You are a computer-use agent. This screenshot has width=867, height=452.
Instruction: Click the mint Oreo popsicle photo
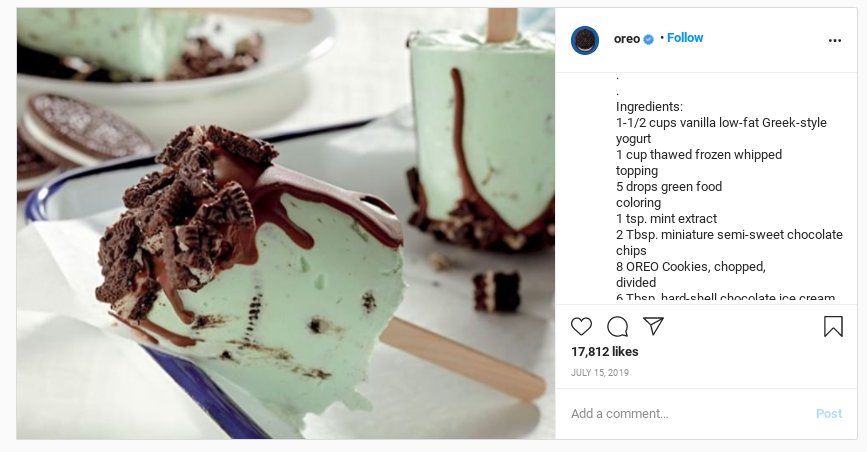(x=285, y=224)
